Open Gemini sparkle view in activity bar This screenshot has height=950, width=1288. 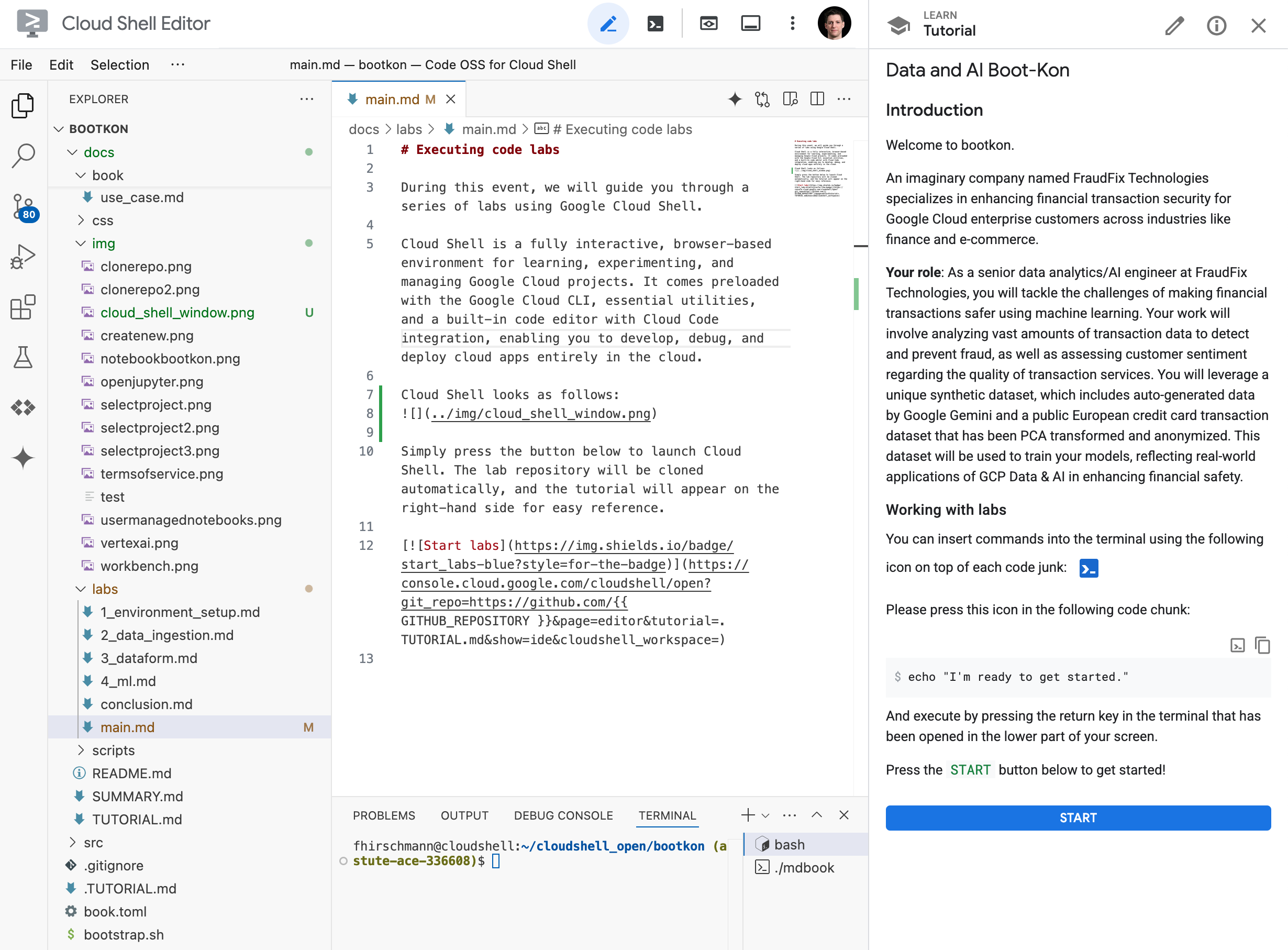pos(23,458)
